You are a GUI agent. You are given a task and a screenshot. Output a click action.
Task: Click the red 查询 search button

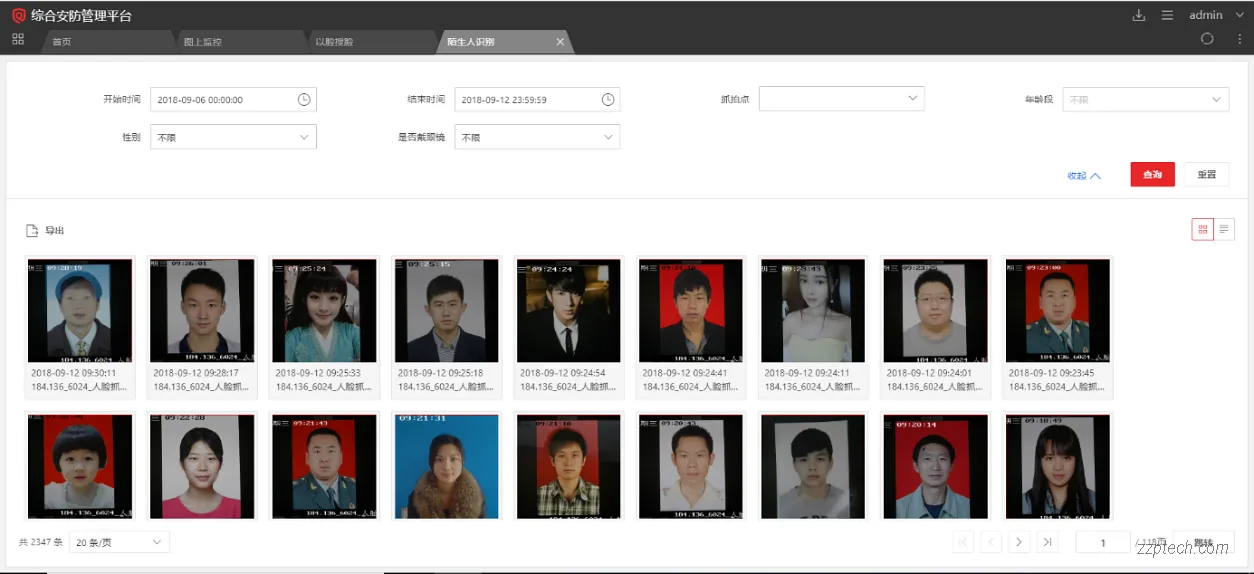click(1152, 174)
